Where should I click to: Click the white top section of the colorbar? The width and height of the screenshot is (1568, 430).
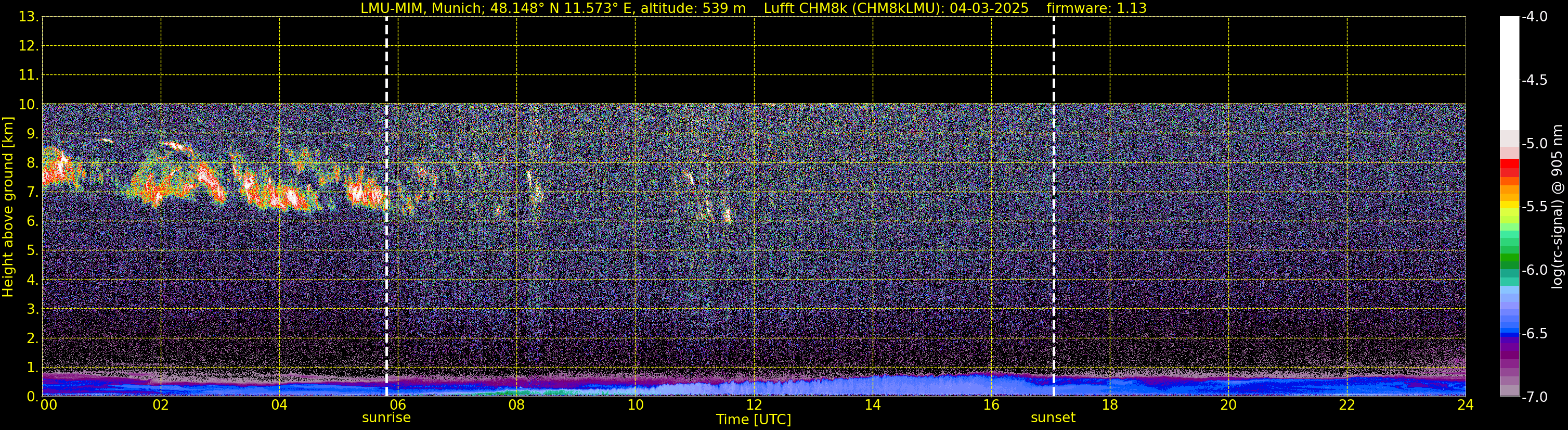1510,73
